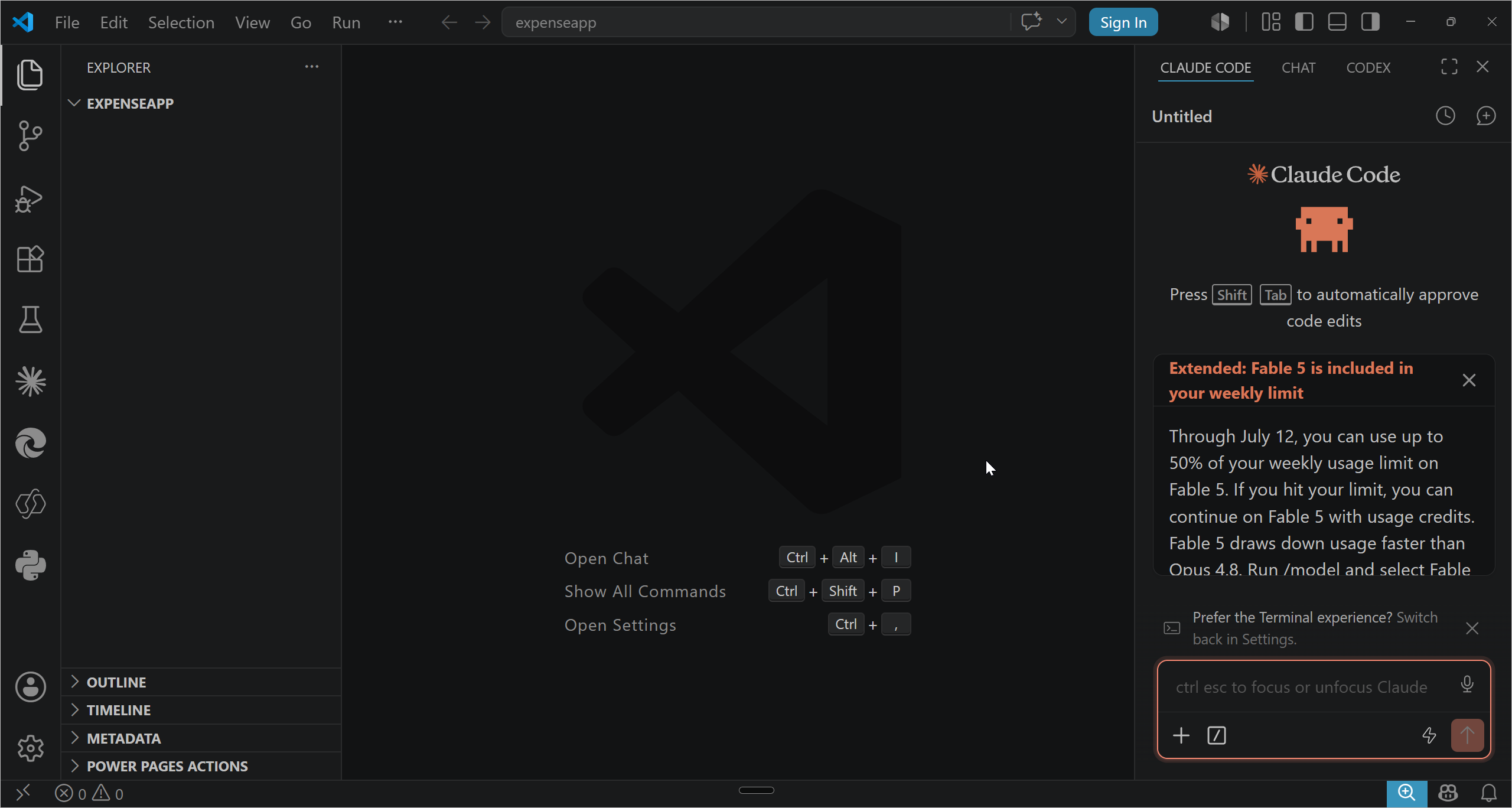The height and width of the screenshot is (808, 1512).
Task: Open Customize Layout icon
Action: (1271, 22)
